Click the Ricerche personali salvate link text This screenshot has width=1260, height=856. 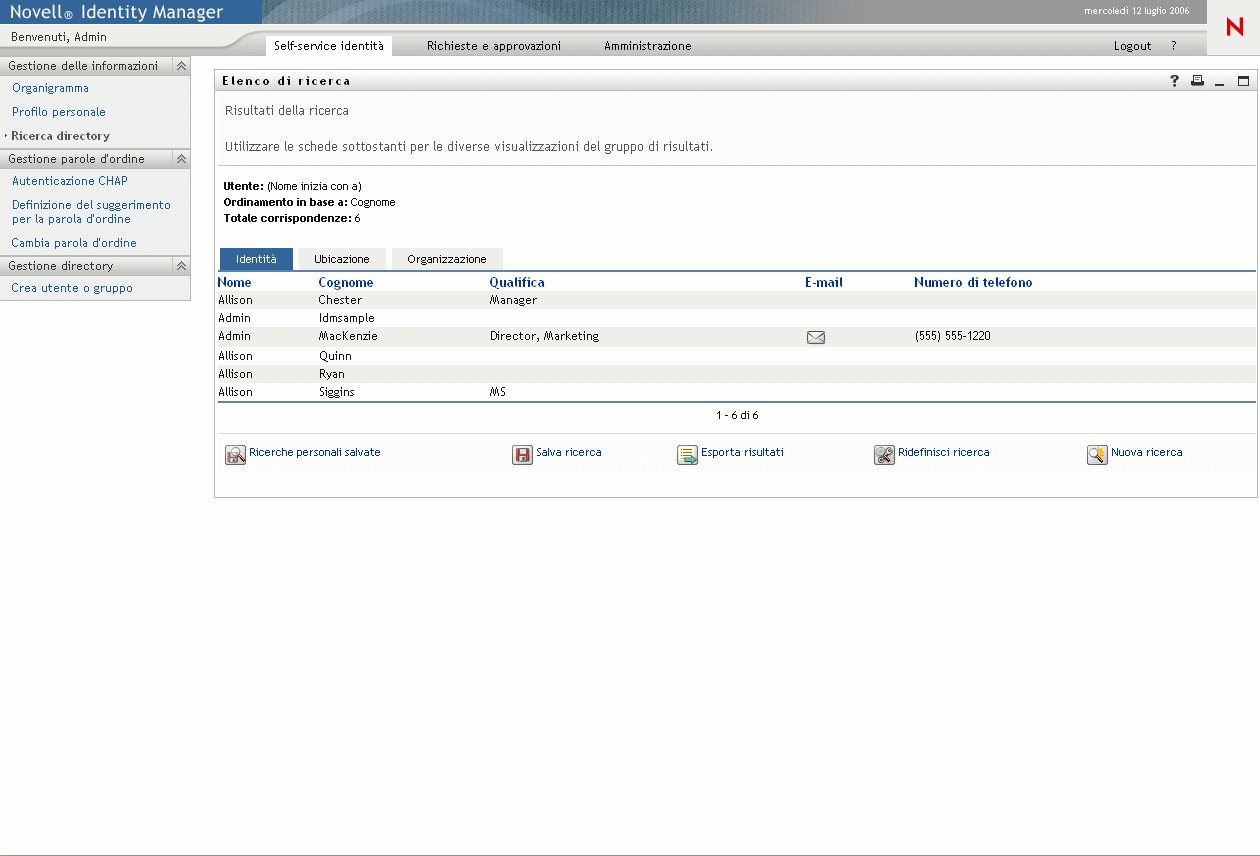click(x=315, y=452)
